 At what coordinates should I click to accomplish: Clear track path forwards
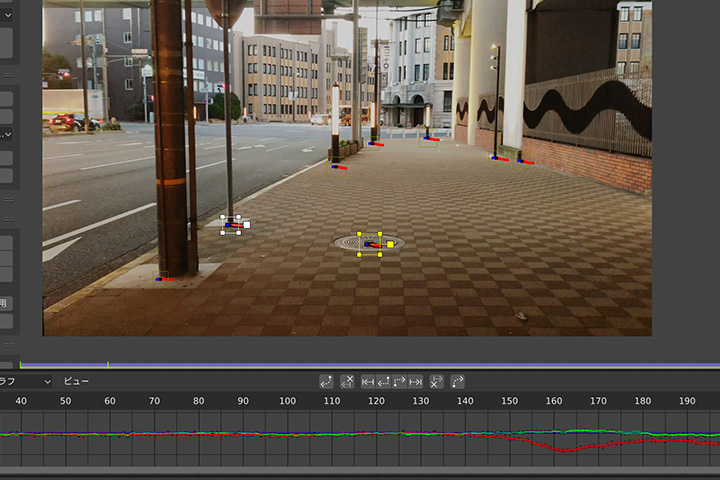tap(436, 381)
